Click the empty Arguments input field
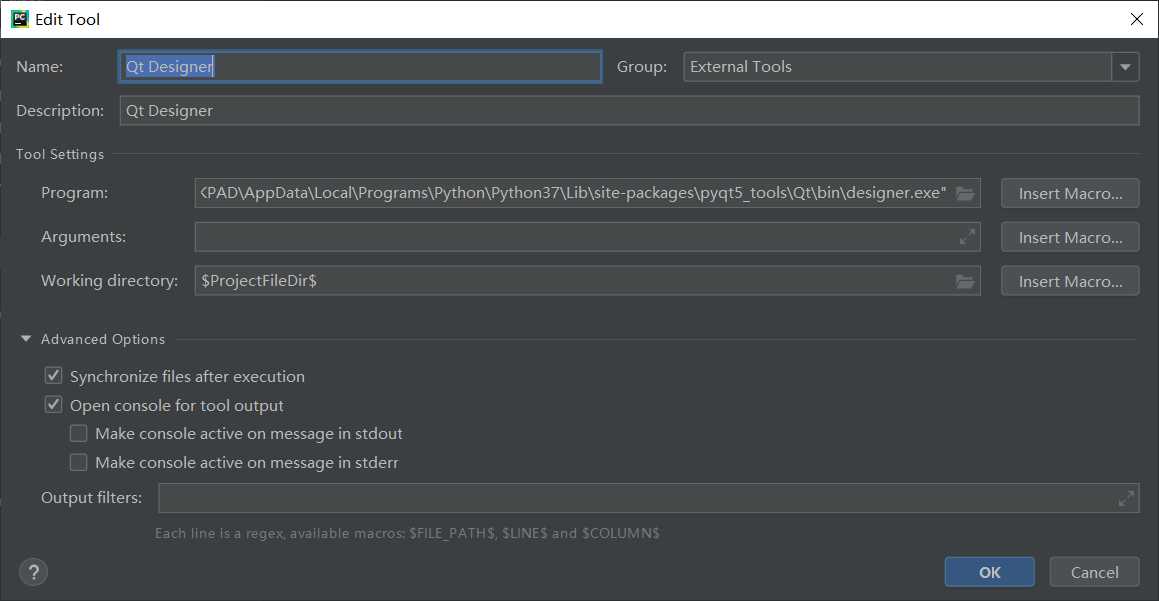This screenshot has height=601, width=1159. pyautogui.click(x=588, y=237)
